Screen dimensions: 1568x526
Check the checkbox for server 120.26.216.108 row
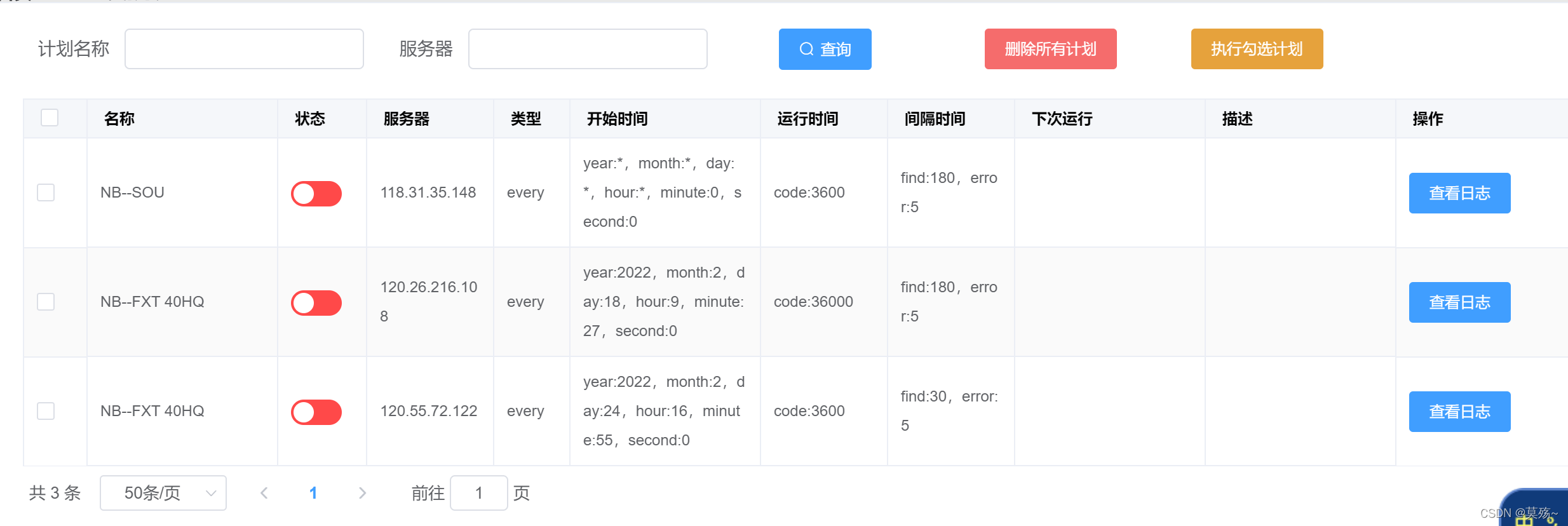(46, 302)
